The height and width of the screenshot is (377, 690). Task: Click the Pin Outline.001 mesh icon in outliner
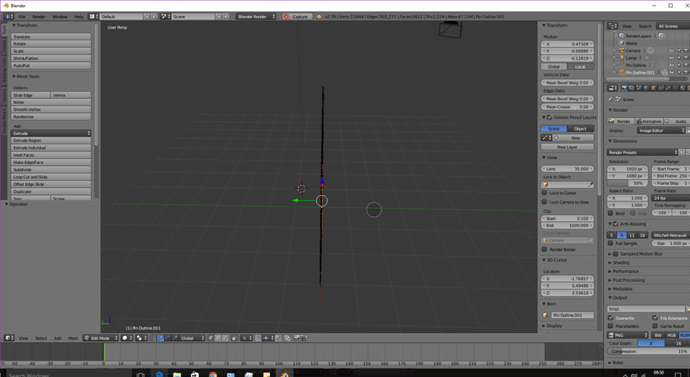coord(622,72)
